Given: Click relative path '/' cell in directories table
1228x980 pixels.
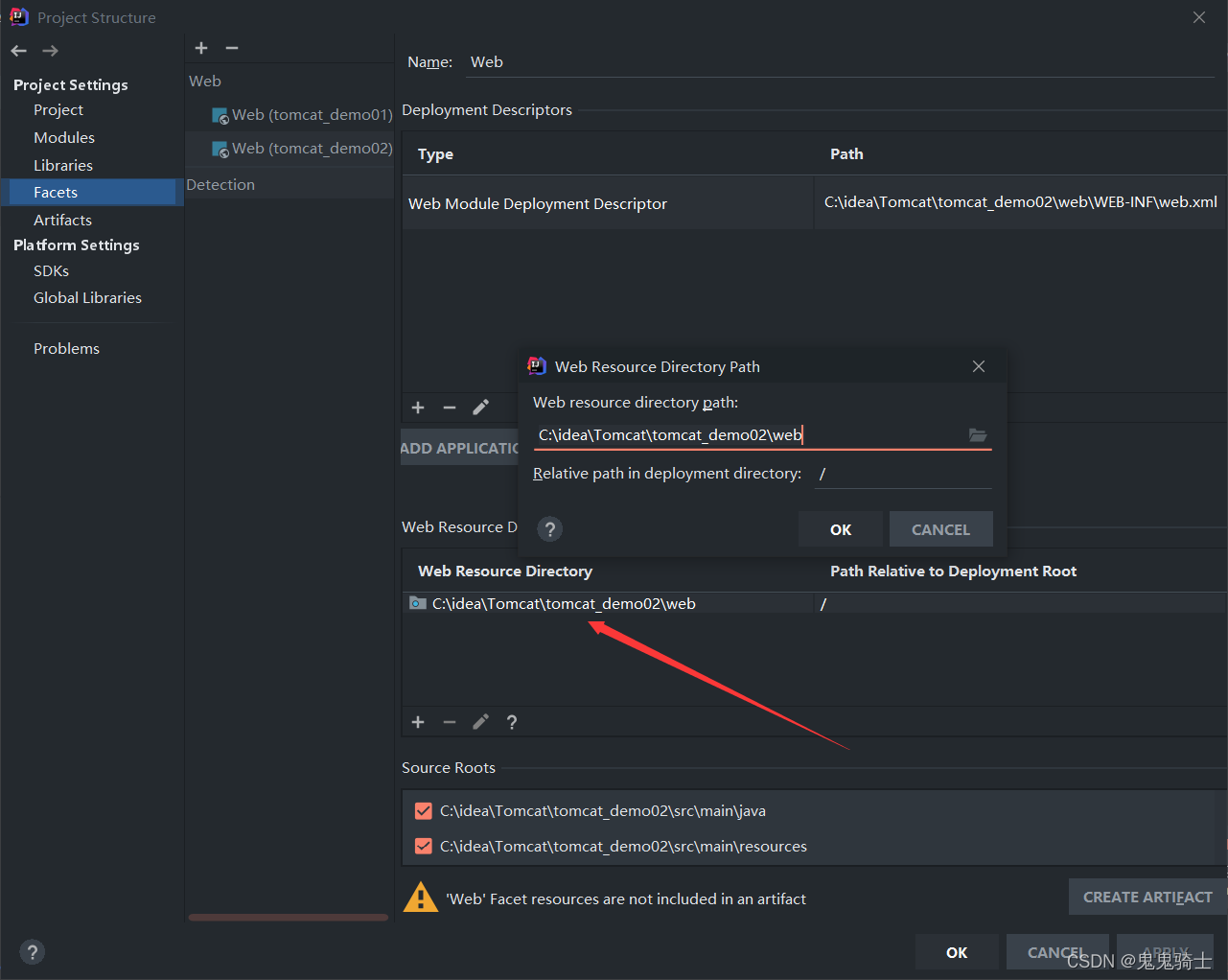Looking at the screenshot, I should coord(1020,604).
